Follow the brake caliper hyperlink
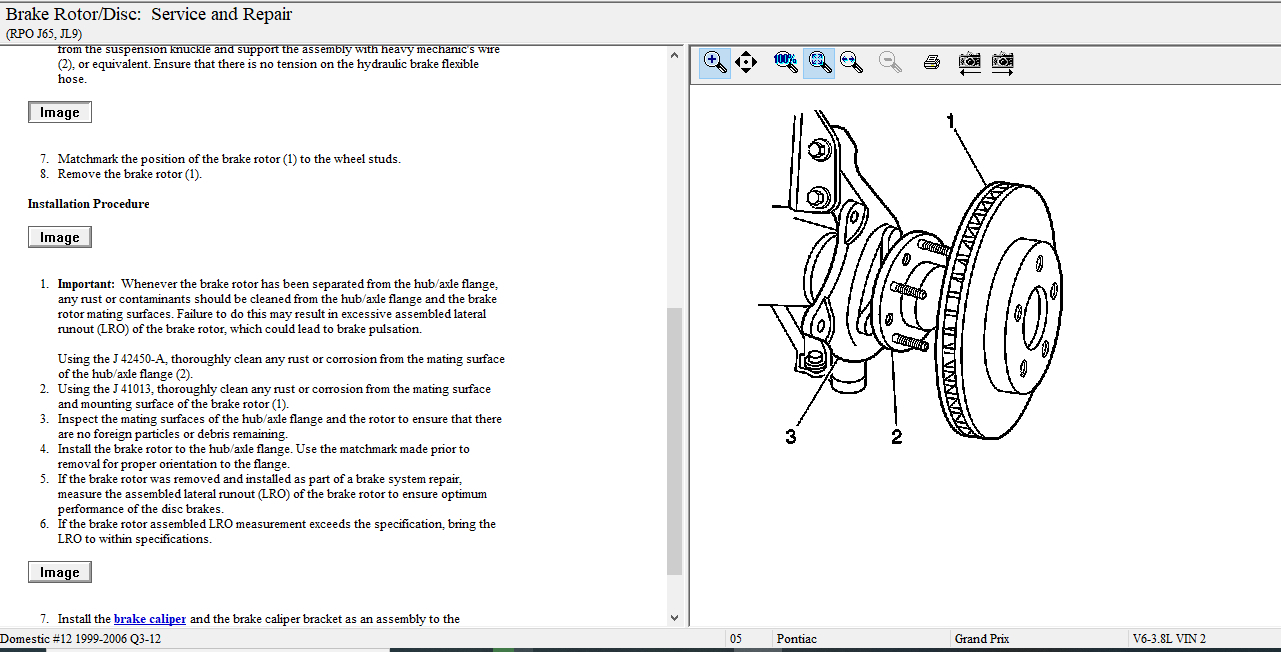Image resolution: width=1281 pixels, height=652 pixels. [150, 619]
